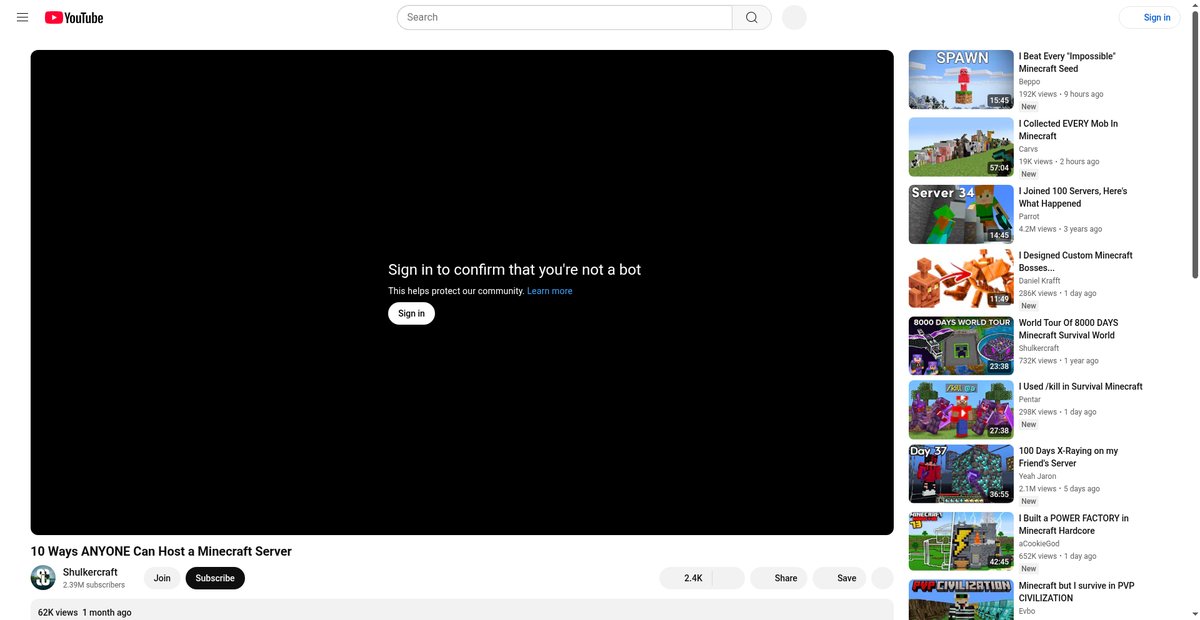
Task: Click the round voice search button beside search
Action: click(x=794, y=17)
